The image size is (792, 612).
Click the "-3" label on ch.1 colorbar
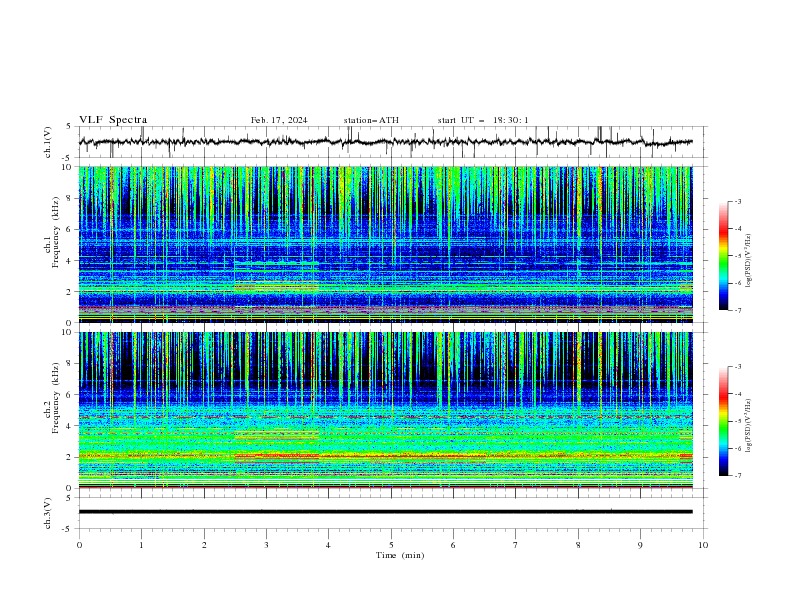738,201
